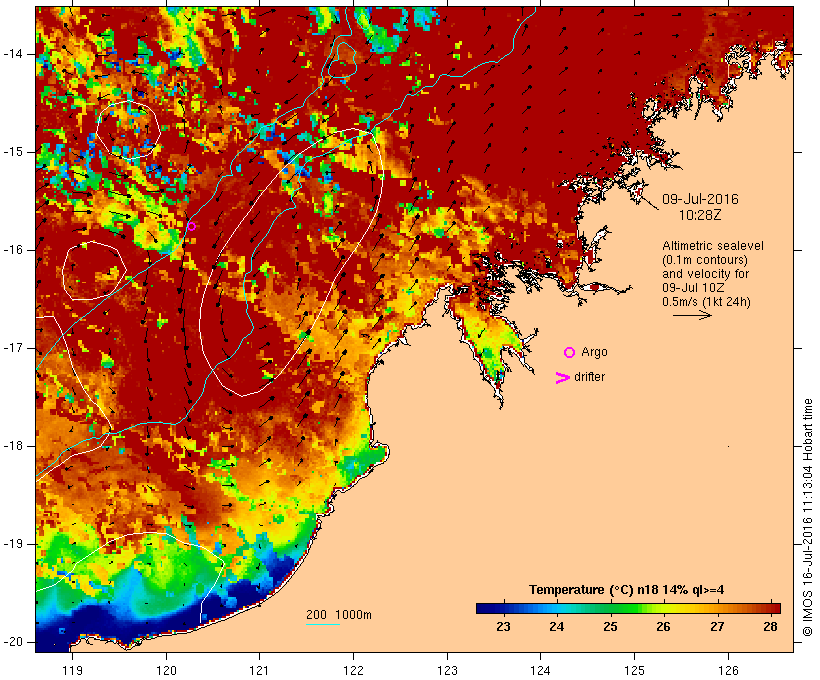The image size is (820, 680).
Task: Click the '0.5m/s (1kt 24h)' scale label
Action: click(706, 302)
